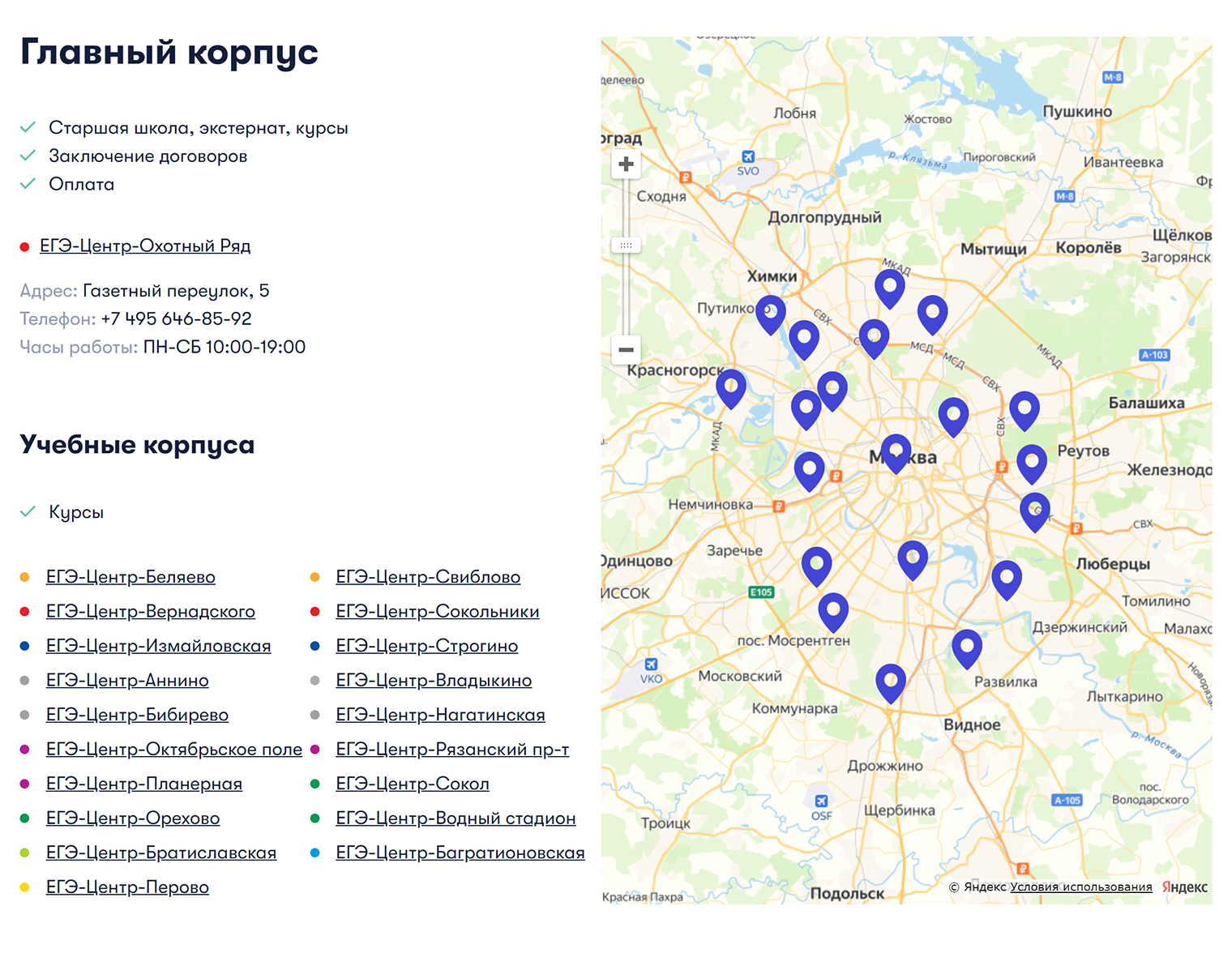The height and width of the screenshot is (953, 1232).
Task: Click the Заключение договоров item
Action: coord(148,156)
